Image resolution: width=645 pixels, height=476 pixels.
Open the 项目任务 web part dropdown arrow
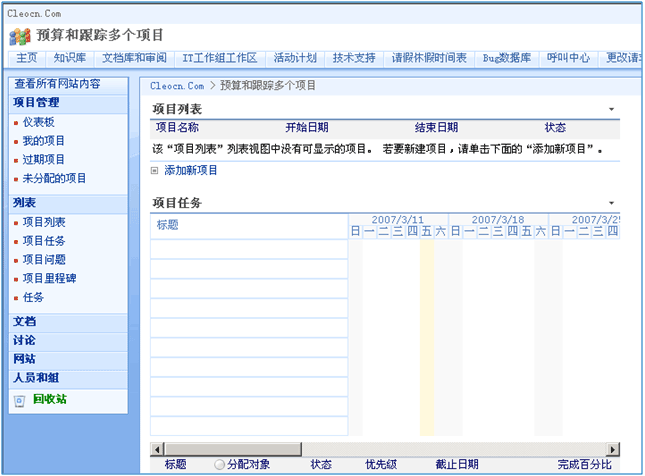[610, 203]
